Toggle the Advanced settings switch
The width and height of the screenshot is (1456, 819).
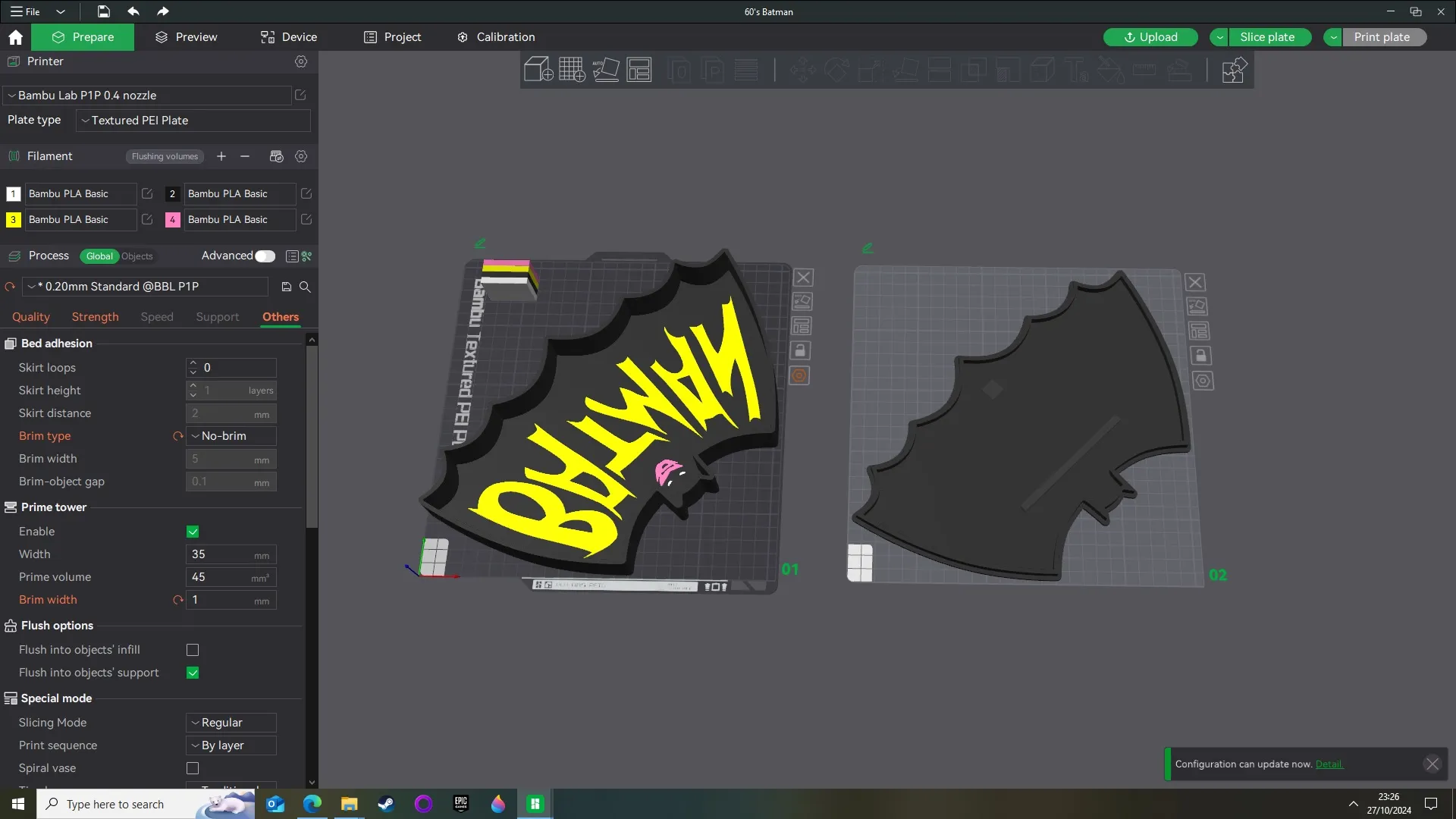point(265,256)
